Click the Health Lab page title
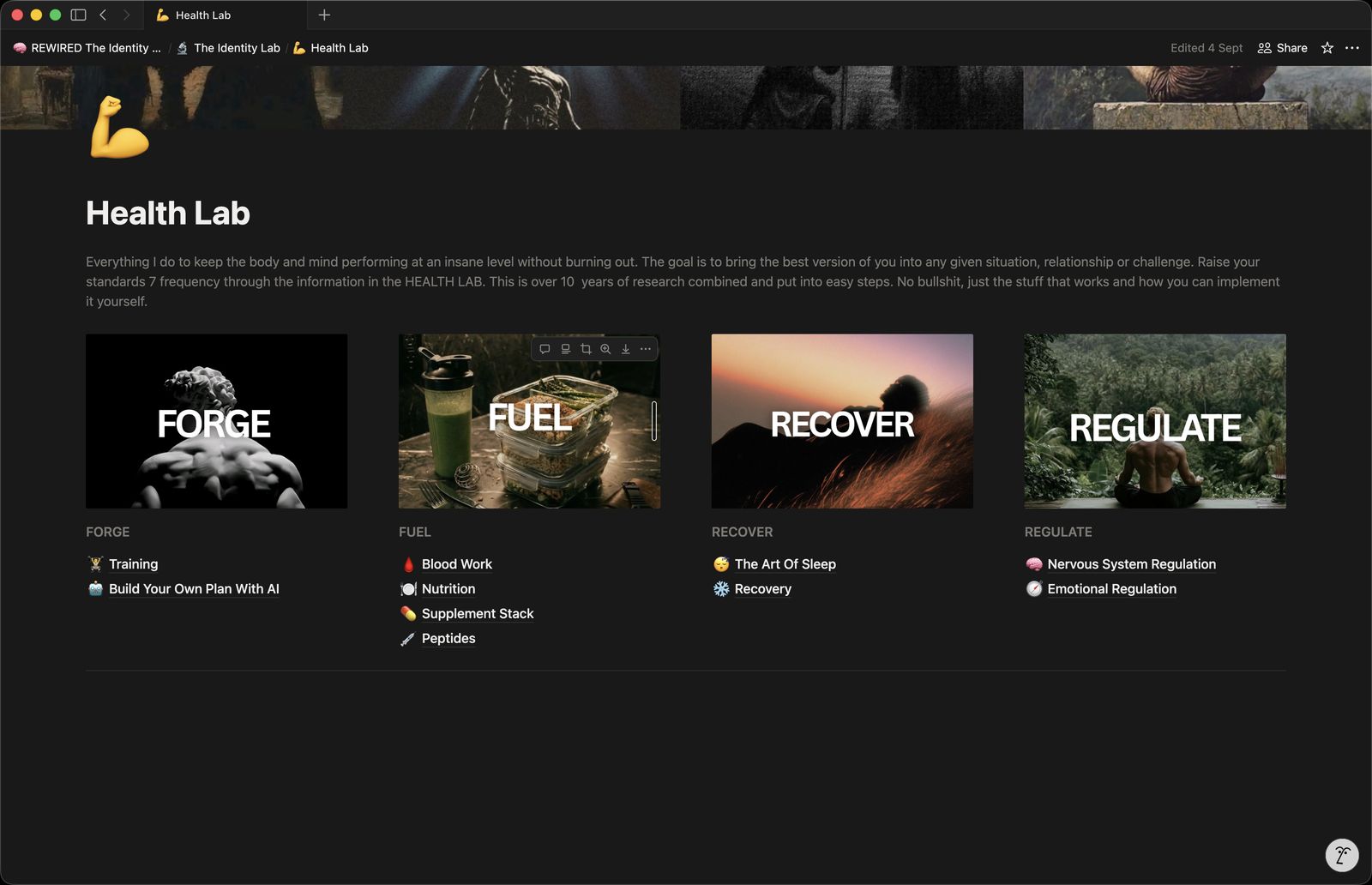The width and height of the screenshot is (1372, 885). click(168, 214)
